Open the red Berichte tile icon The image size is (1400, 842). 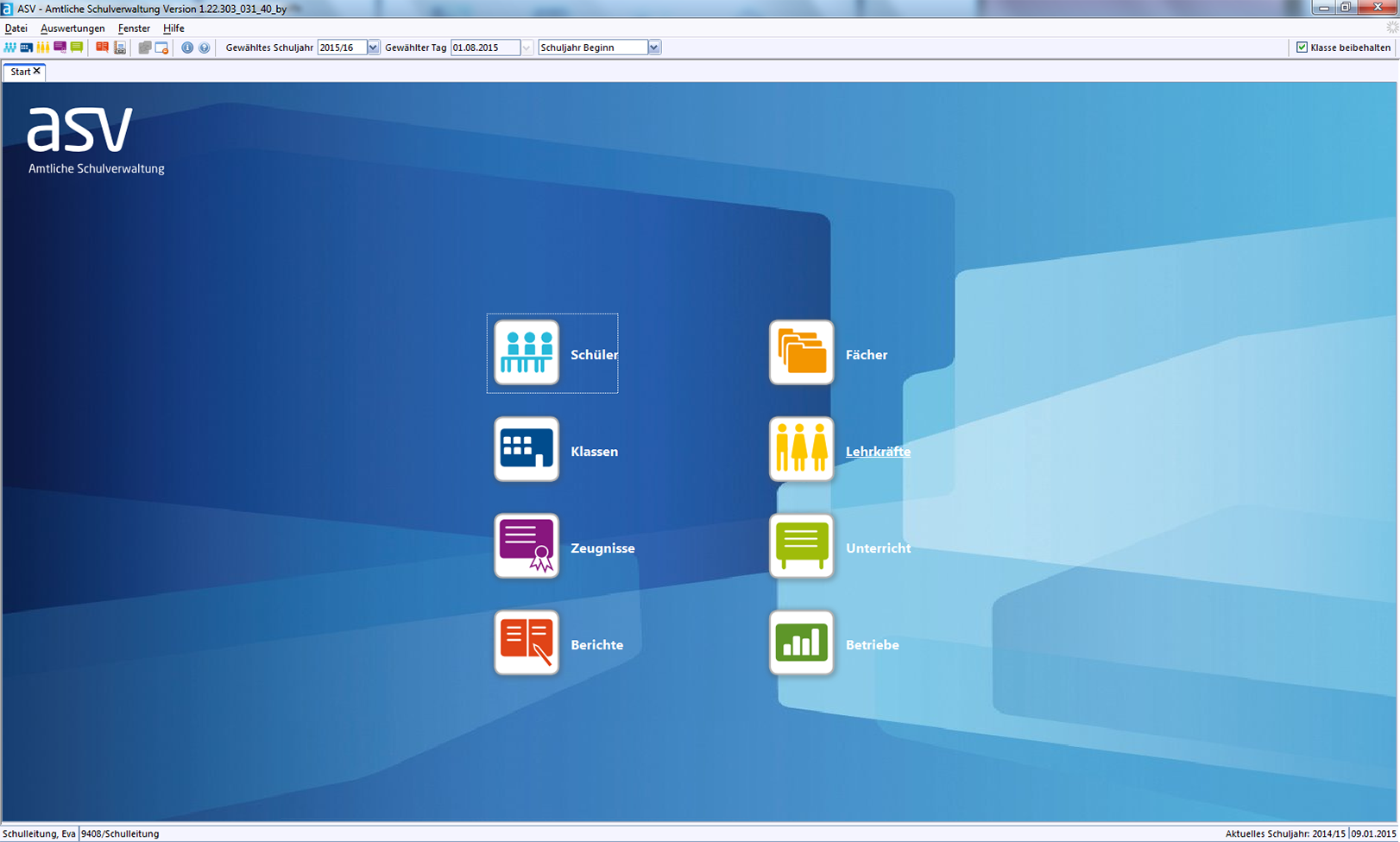(x=526, y=643)
